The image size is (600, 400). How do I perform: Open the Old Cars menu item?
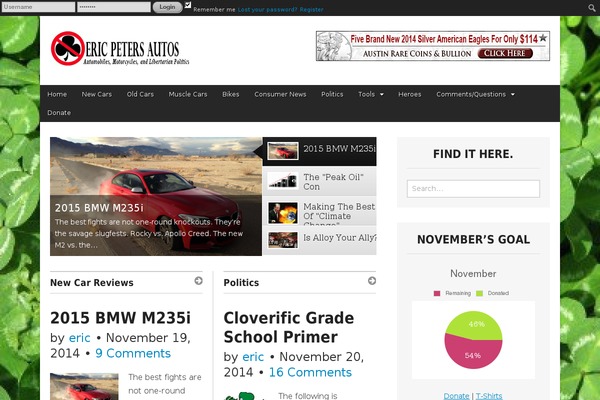click(x=140, y=94)
